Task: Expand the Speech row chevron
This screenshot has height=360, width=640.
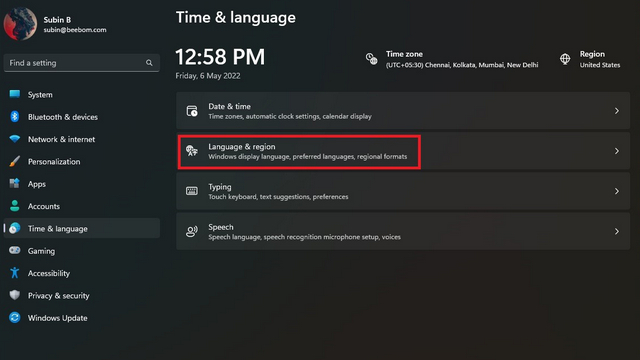Action: (617, 231)
